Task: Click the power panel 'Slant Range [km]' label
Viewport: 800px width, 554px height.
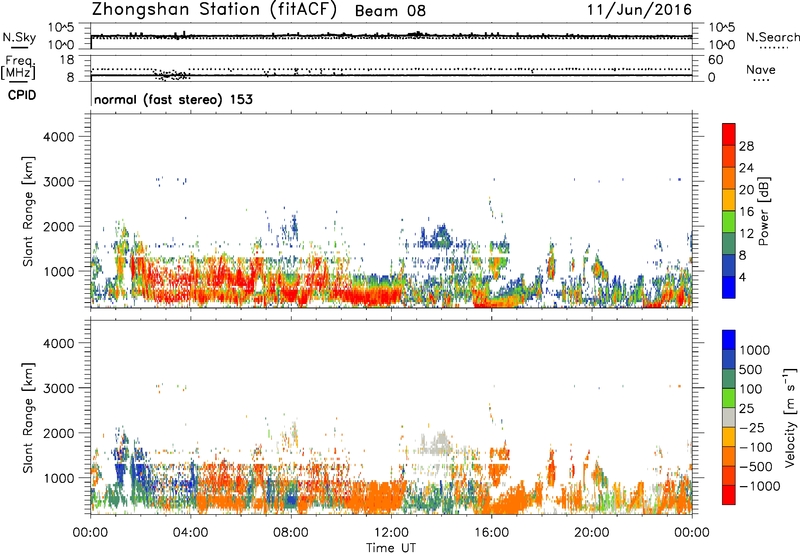Action: tap(28, 211)
